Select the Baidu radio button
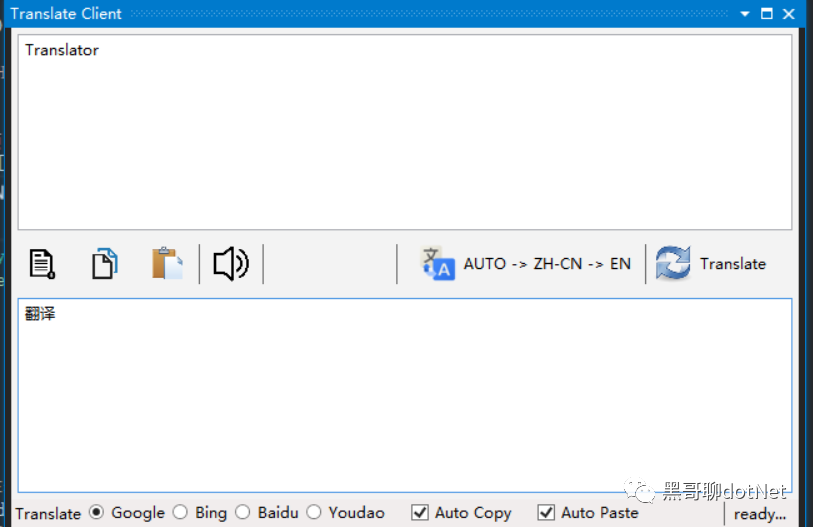Image resolution: width=813 pixels, height=527 pixels. [x=242, y=512]
